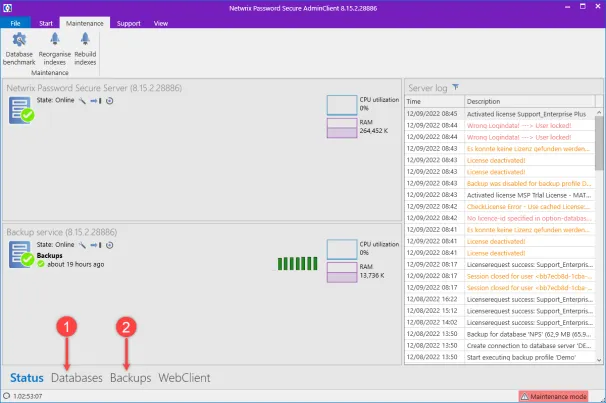Select log row Start executing backup profile 'Demo'
This screenshot has height=403, width=606.
[500, 357]
